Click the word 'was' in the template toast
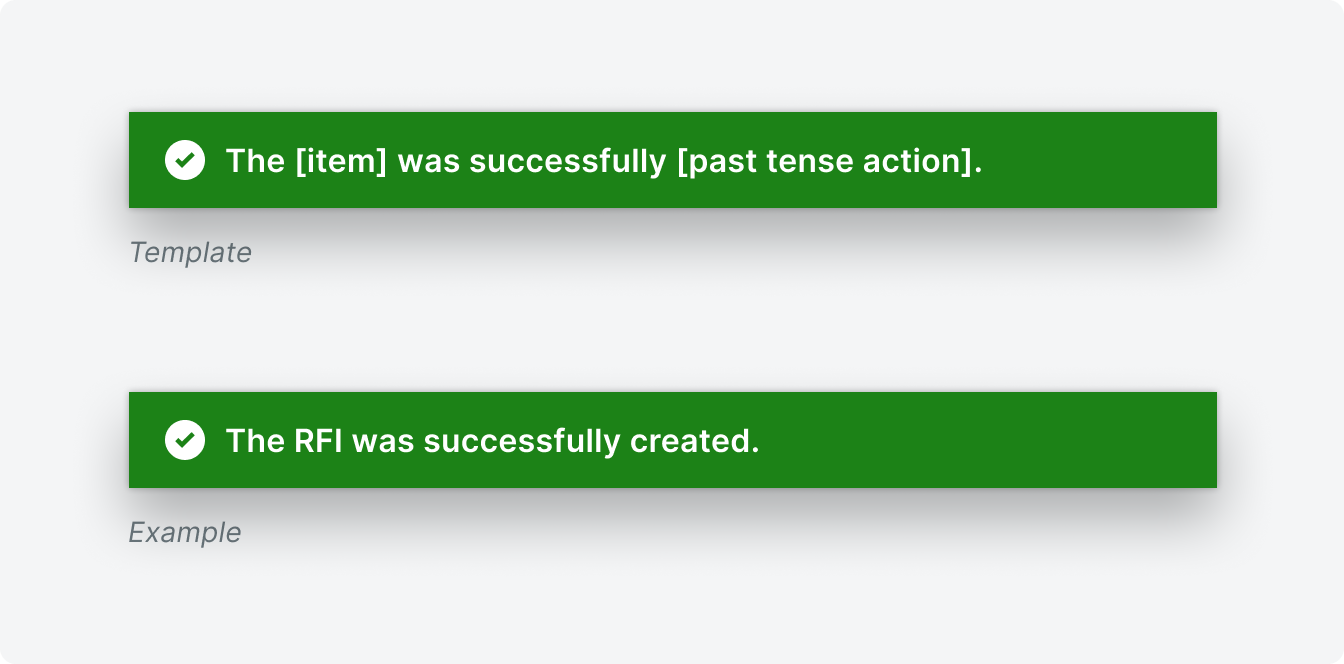The width and height of the screenshot is (1344, 664). tap(428, 161)
